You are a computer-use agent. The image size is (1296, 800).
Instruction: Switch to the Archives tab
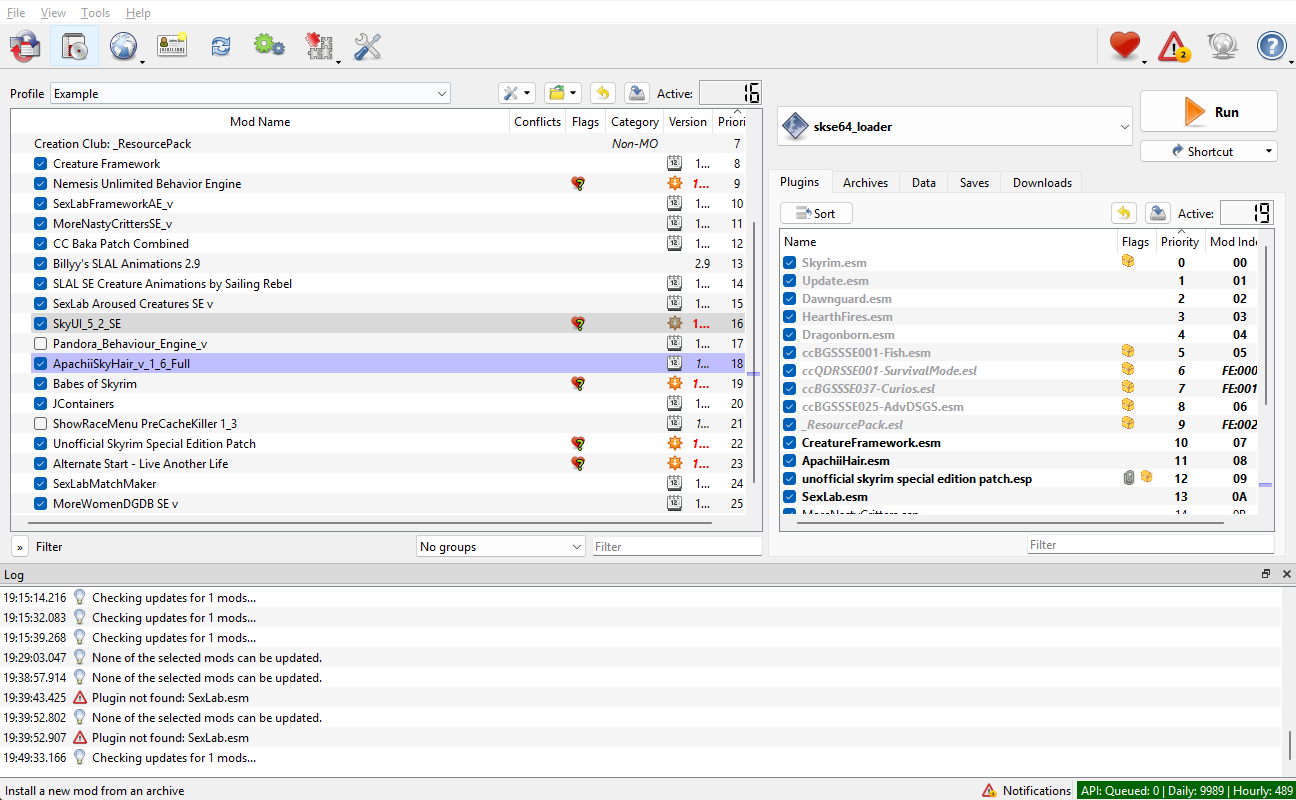click(x=865, y=183)
